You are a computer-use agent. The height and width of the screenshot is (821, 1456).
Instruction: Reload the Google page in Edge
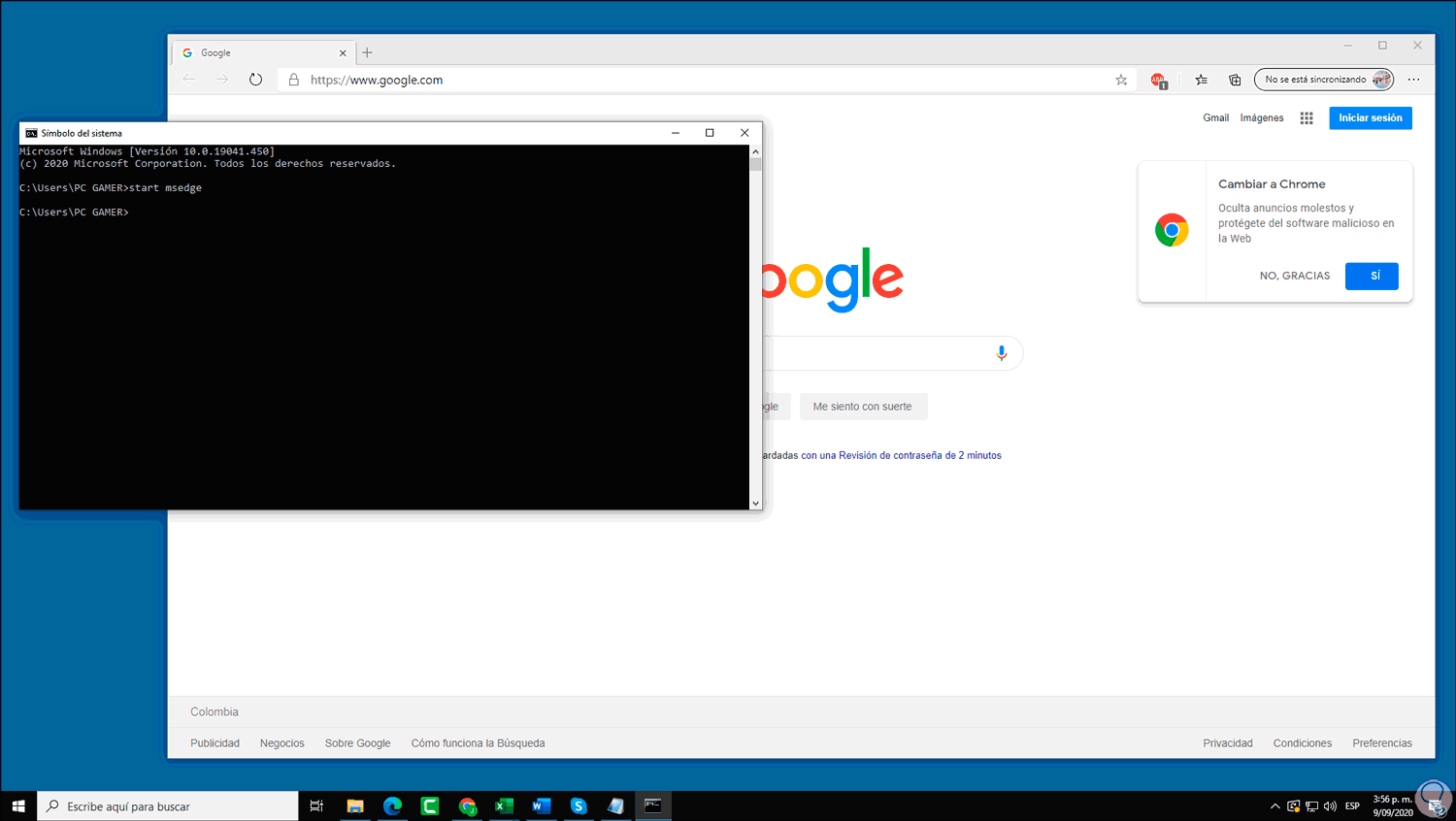coord(255,80)
